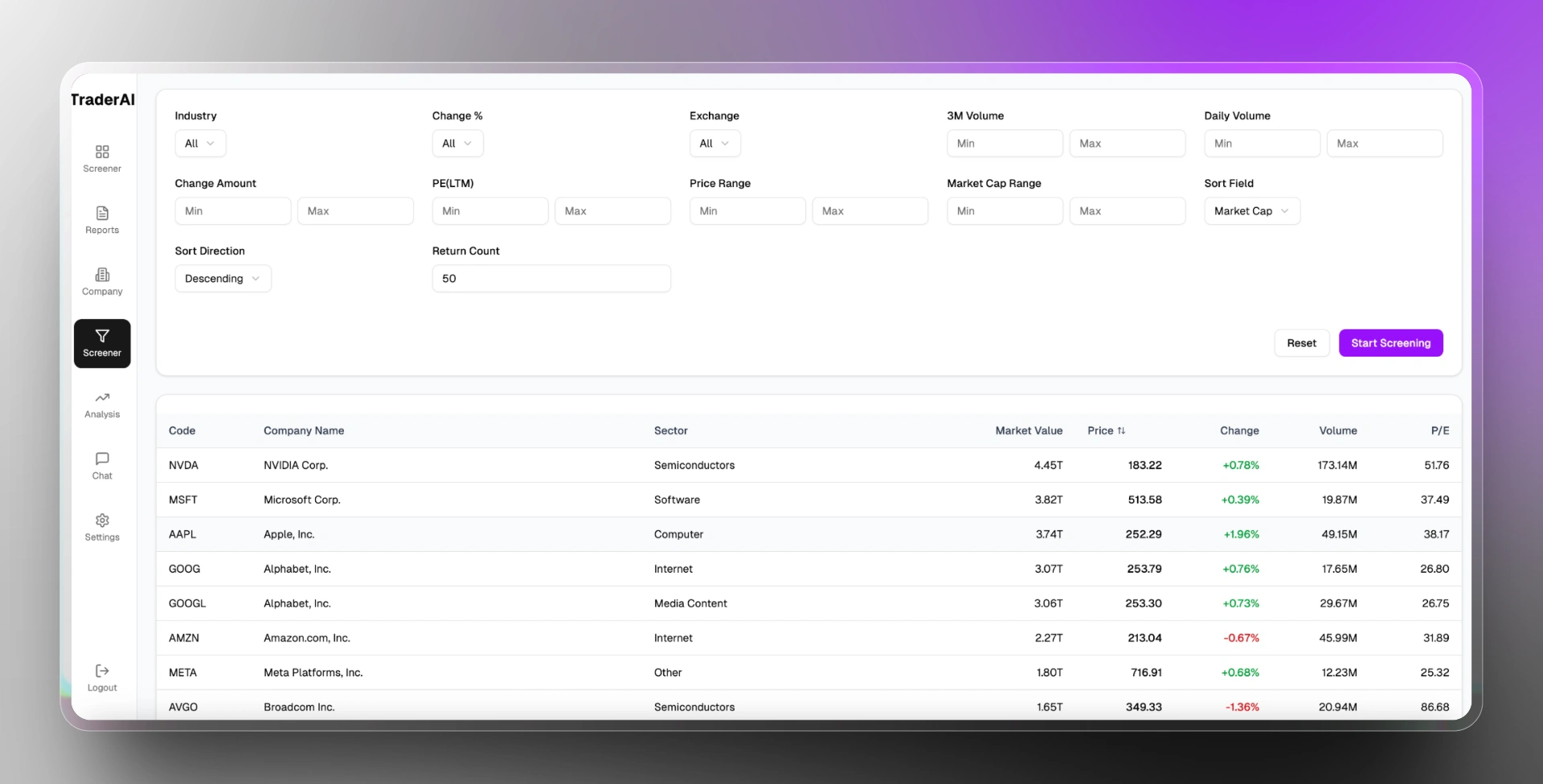Open the Reports page icon

click(x=102, y=214)
